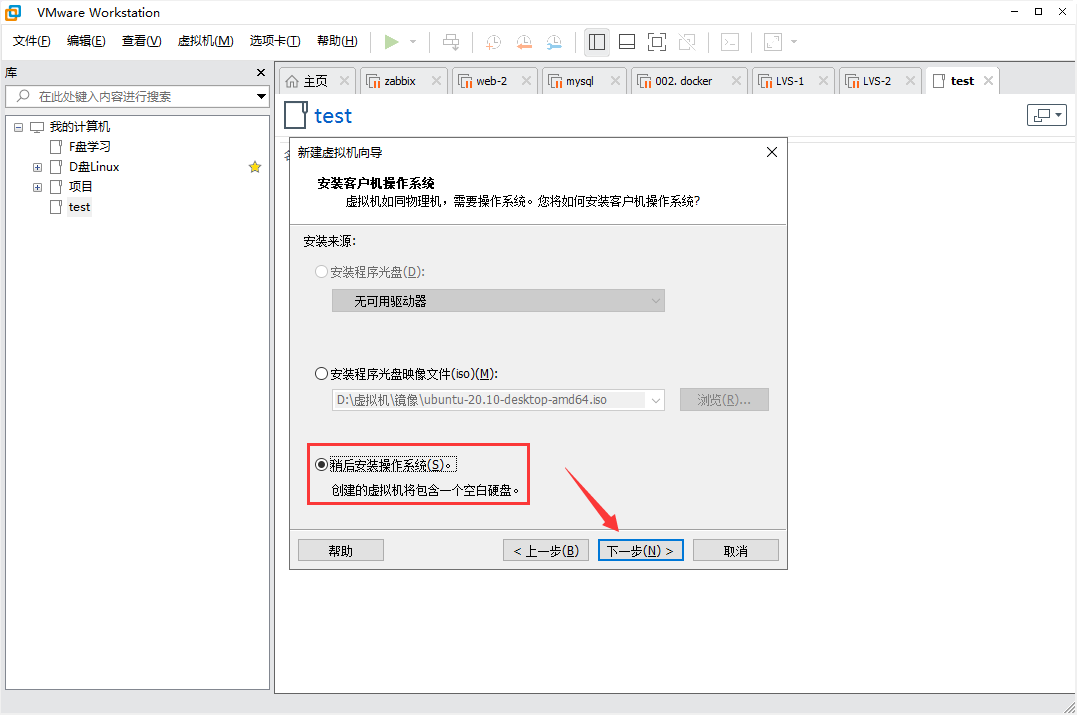The width and height of the screenshot is (1077, 715).
Task: Select the 项目 folder in the library
Action: pyautogui.click(x=80, y=187)
